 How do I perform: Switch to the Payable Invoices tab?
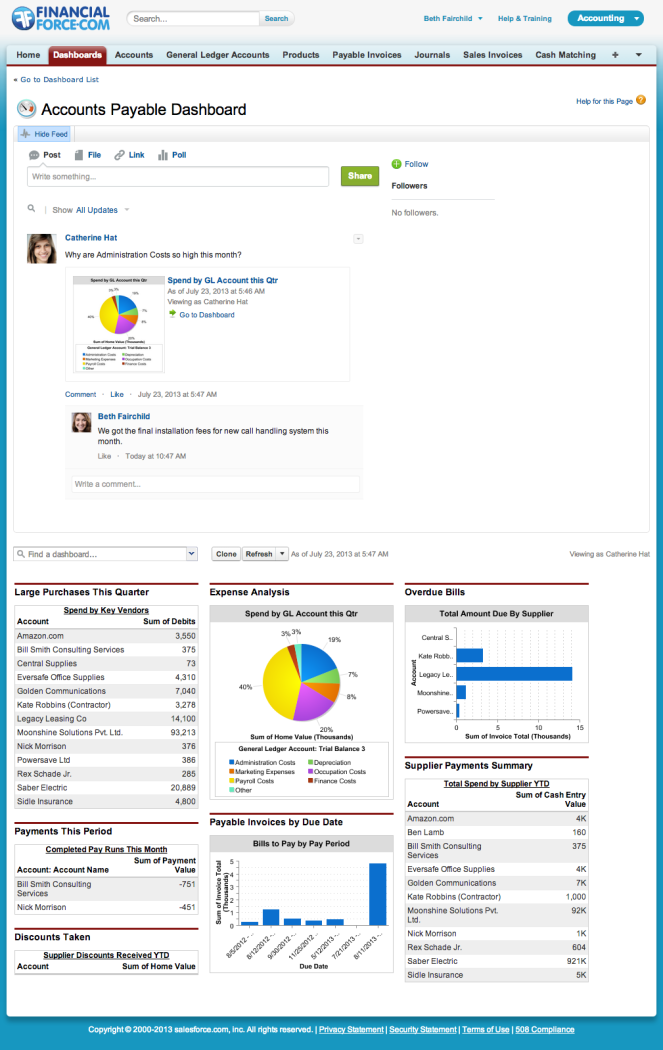(x=367, y=55)
